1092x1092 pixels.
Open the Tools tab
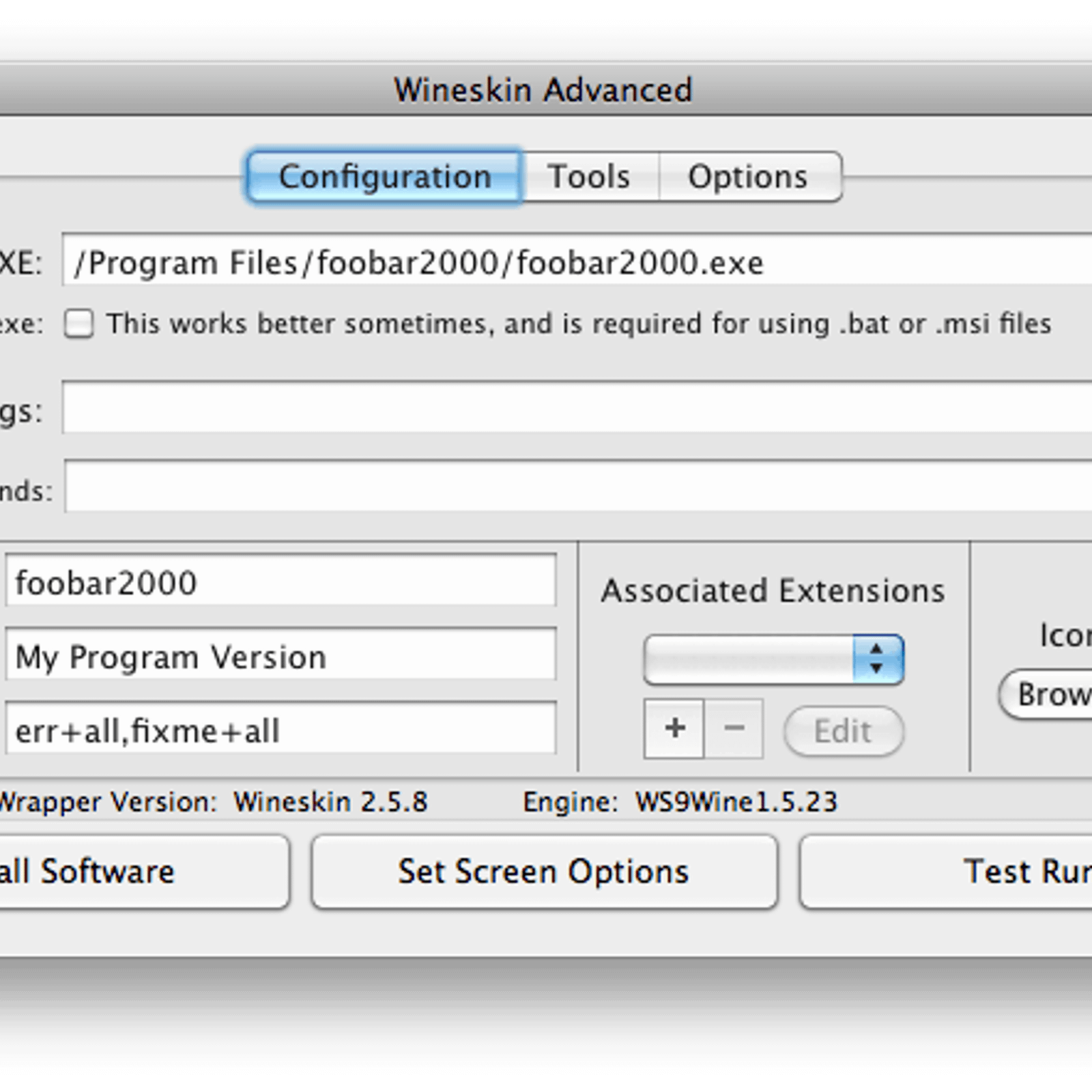(x=591, y=177)
